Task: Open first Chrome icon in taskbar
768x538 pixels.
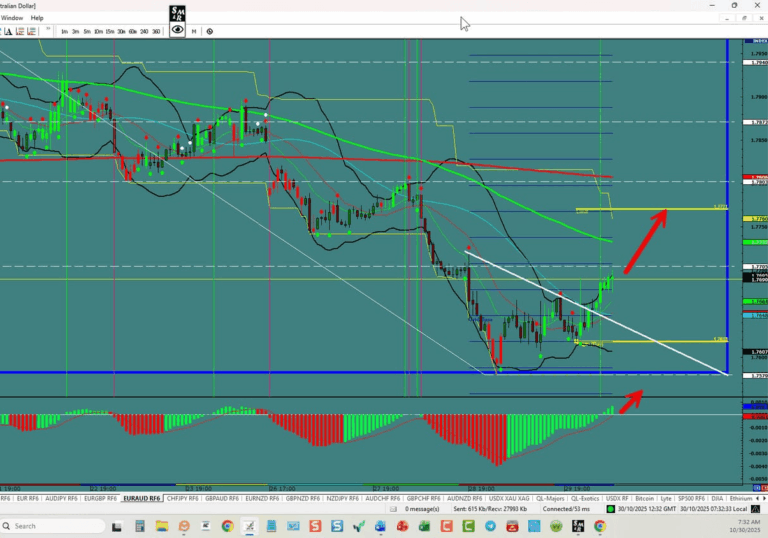Action: coord(227,526)
